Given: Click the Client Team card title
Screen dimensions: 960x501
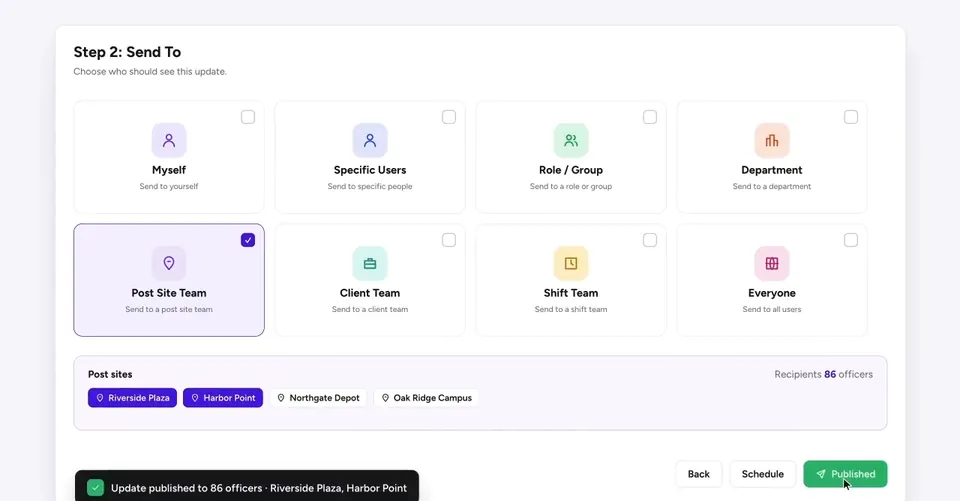Looking at the screenshot, I should click(x=370, y=293).
